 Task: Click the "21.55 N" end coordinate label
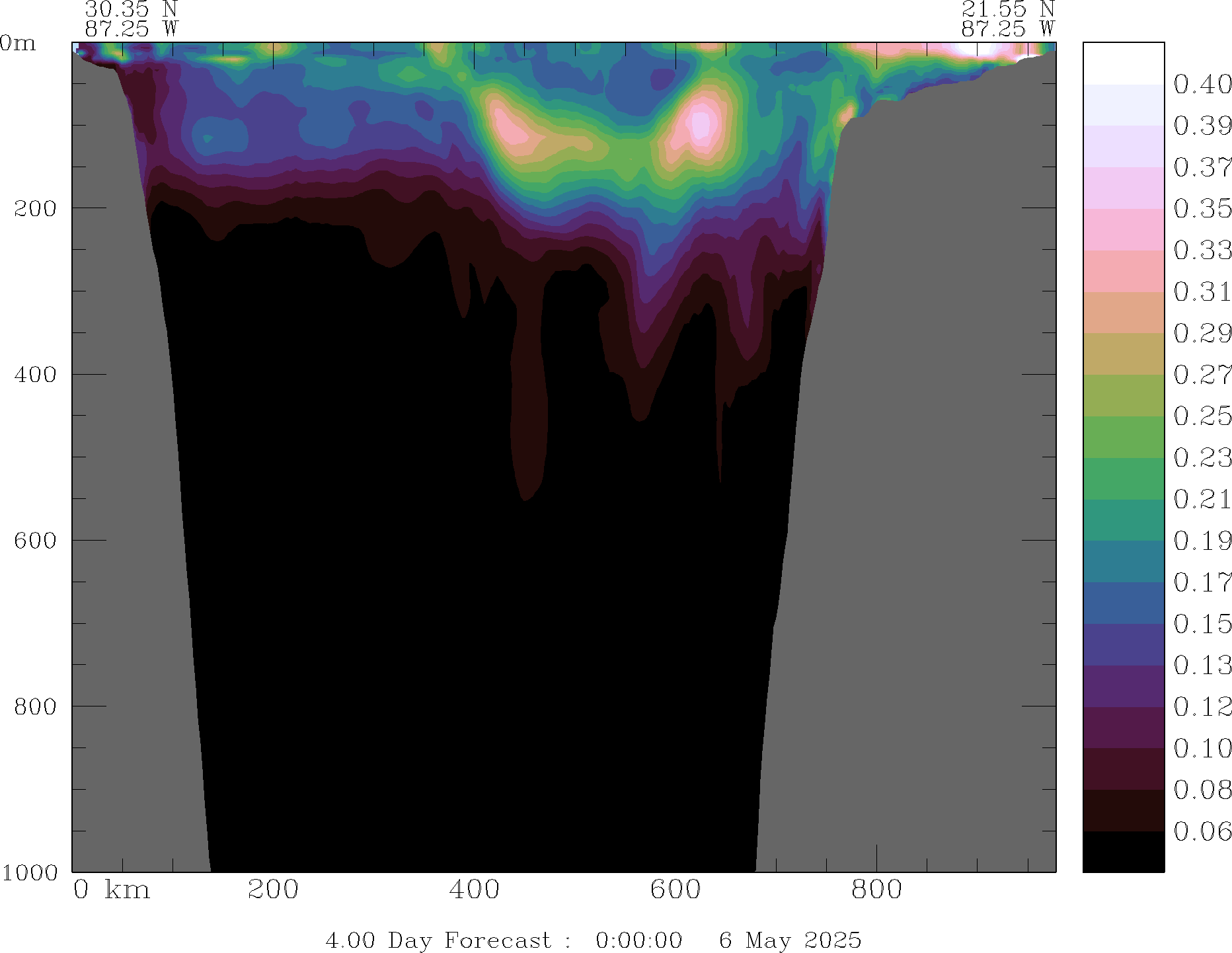1007,9
